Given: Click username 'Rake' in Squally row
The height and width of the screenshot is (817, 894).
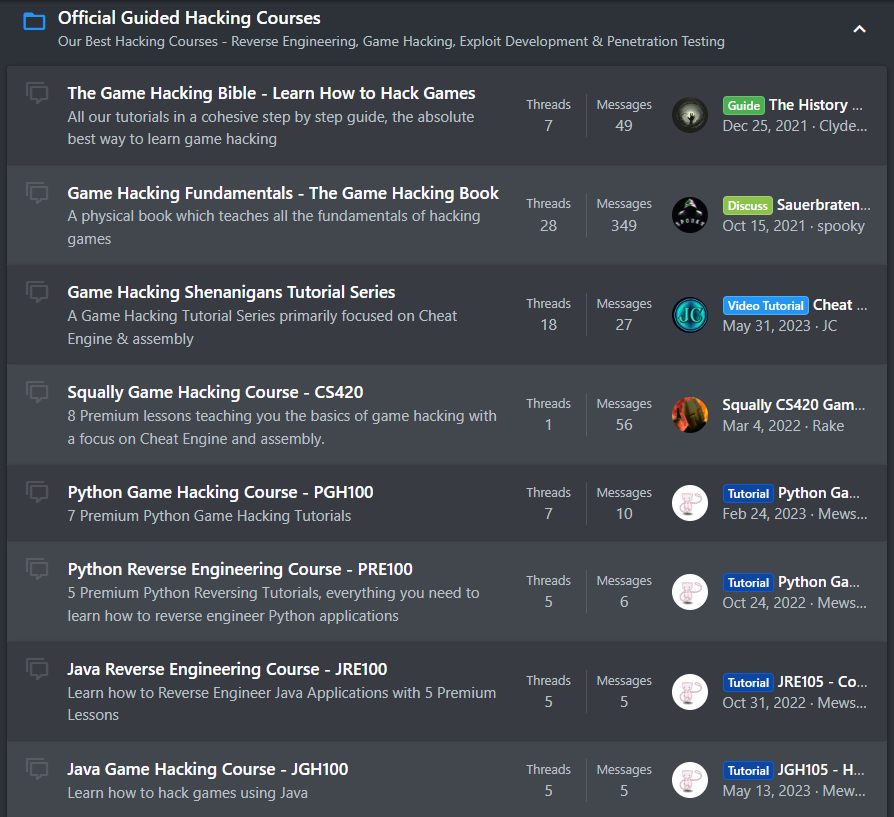Looking at the screenshot, I should (x=828, y=426).
